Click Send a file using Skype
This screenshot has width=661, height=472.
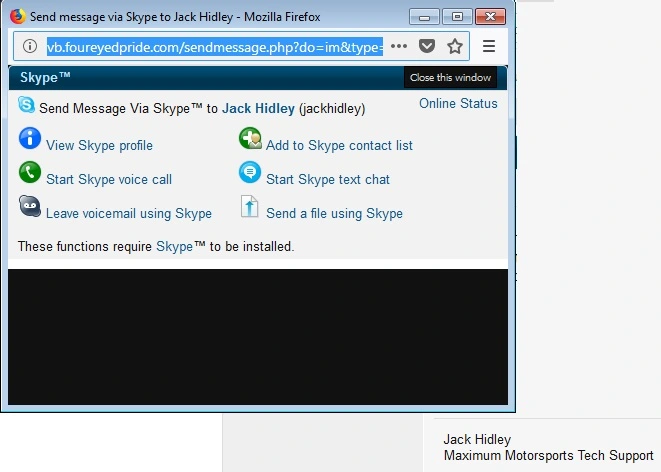click(x=334, y=213)
